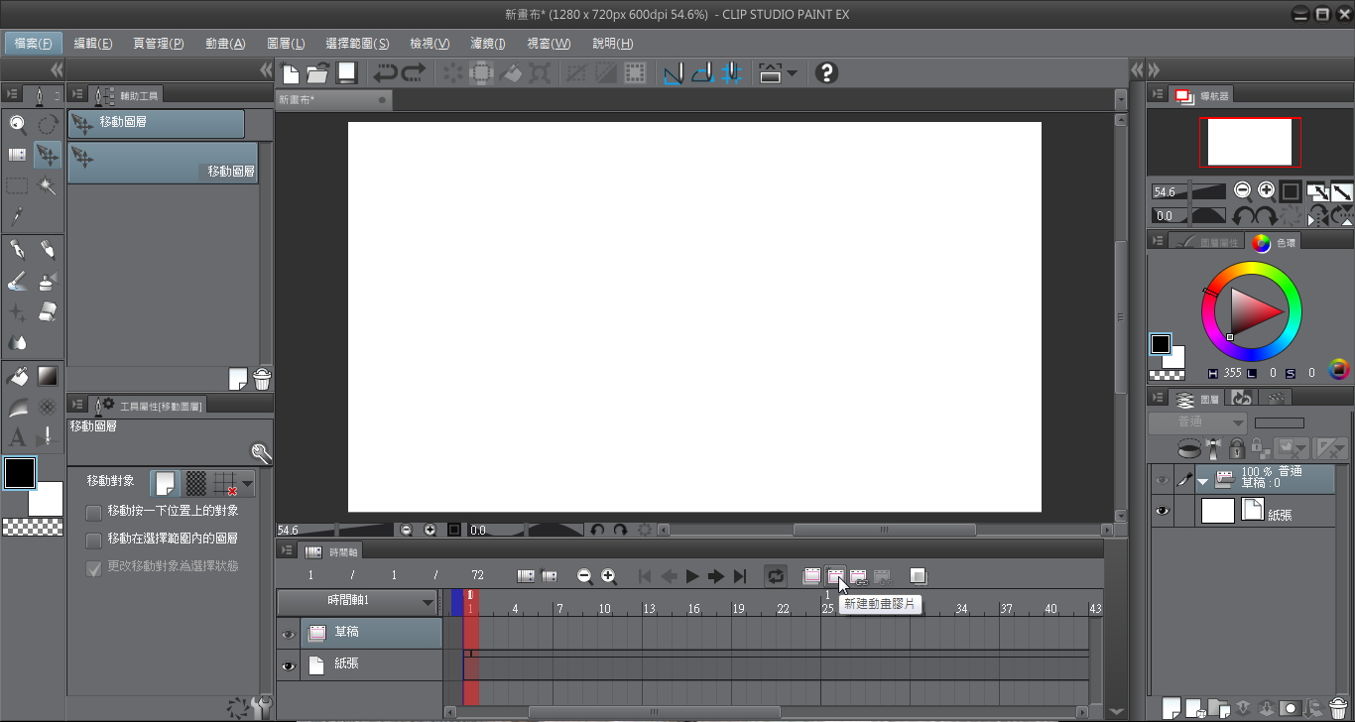
Task: Open the 濾鏡(I) menu
Action: point(488,44)
